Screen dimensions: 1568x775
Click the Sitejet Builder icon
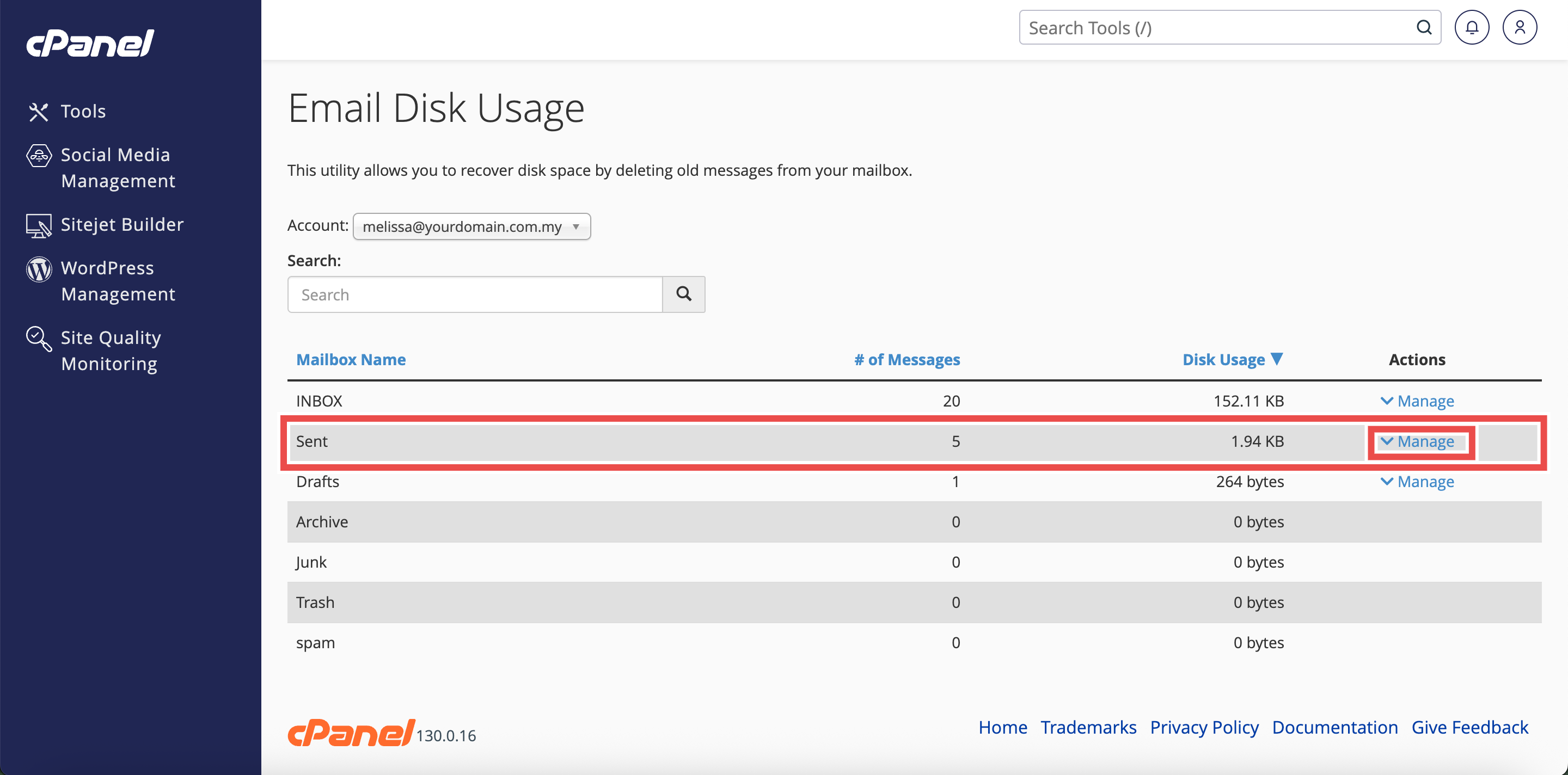[38, 225]
